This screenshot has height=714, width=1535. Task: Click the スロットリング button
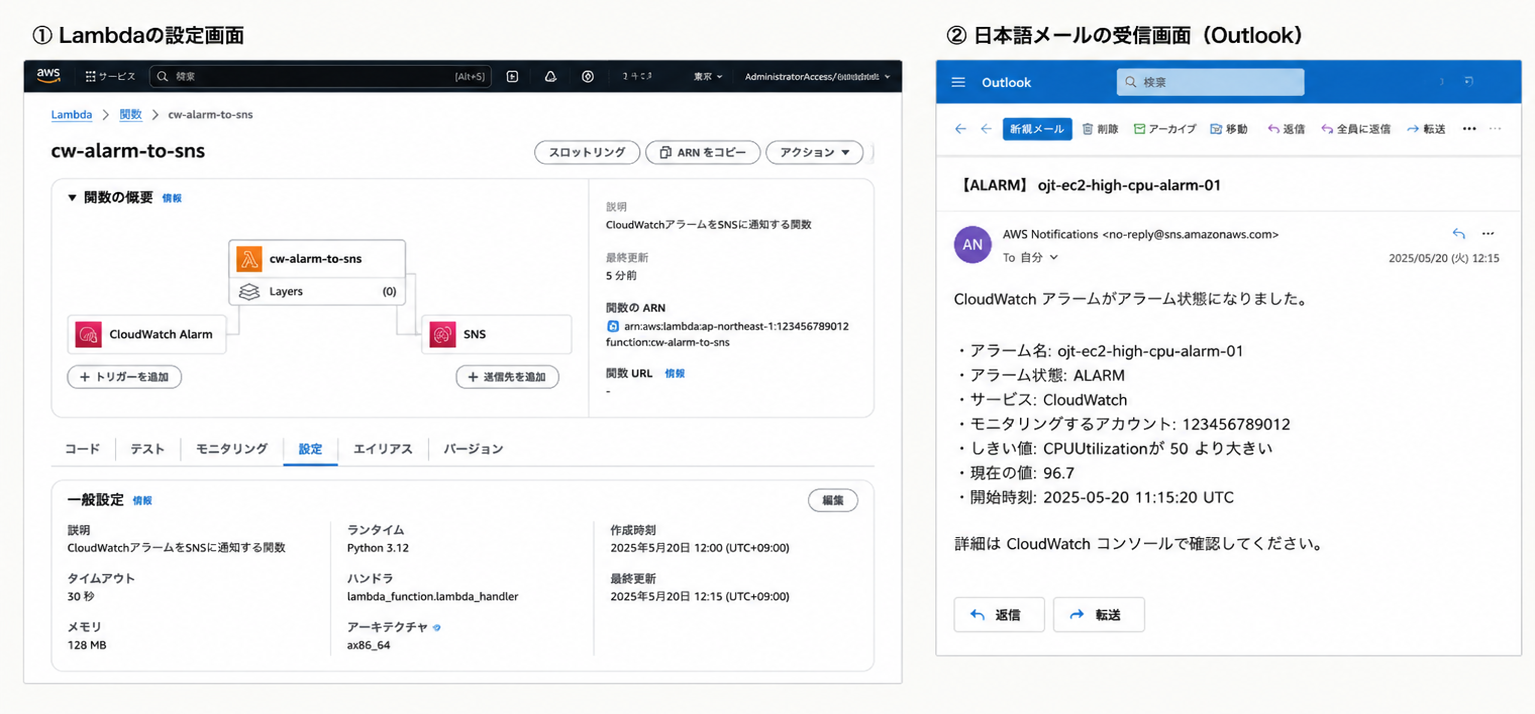tap(587, 152)
